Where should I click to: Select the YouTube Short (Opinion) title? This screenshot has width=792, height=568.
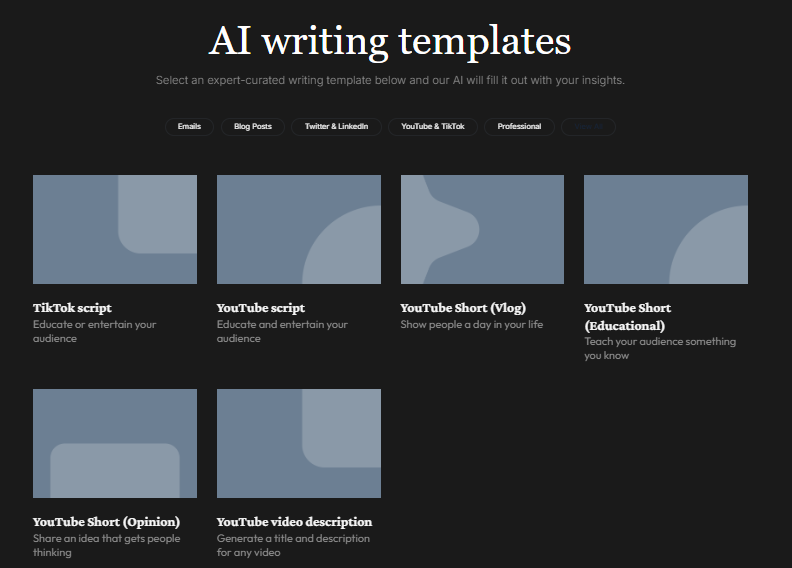pyautogui.click(x=107, y=522)
